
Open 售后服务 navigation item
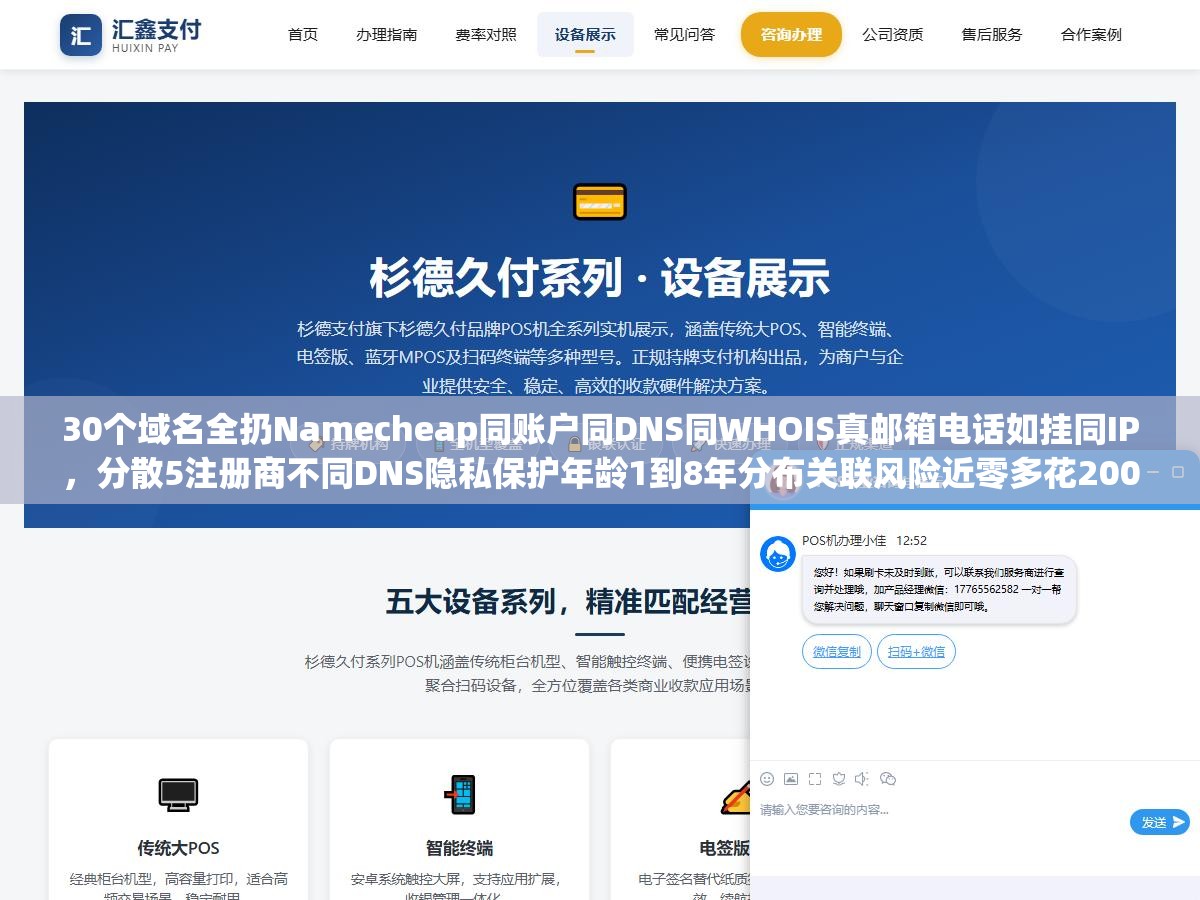coord(992,35)
